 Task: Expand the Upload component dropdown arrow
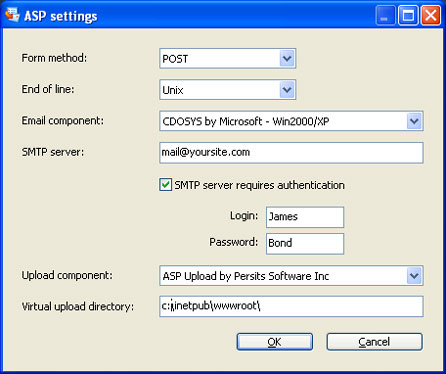pyautogui.click(x=414, y=276)
